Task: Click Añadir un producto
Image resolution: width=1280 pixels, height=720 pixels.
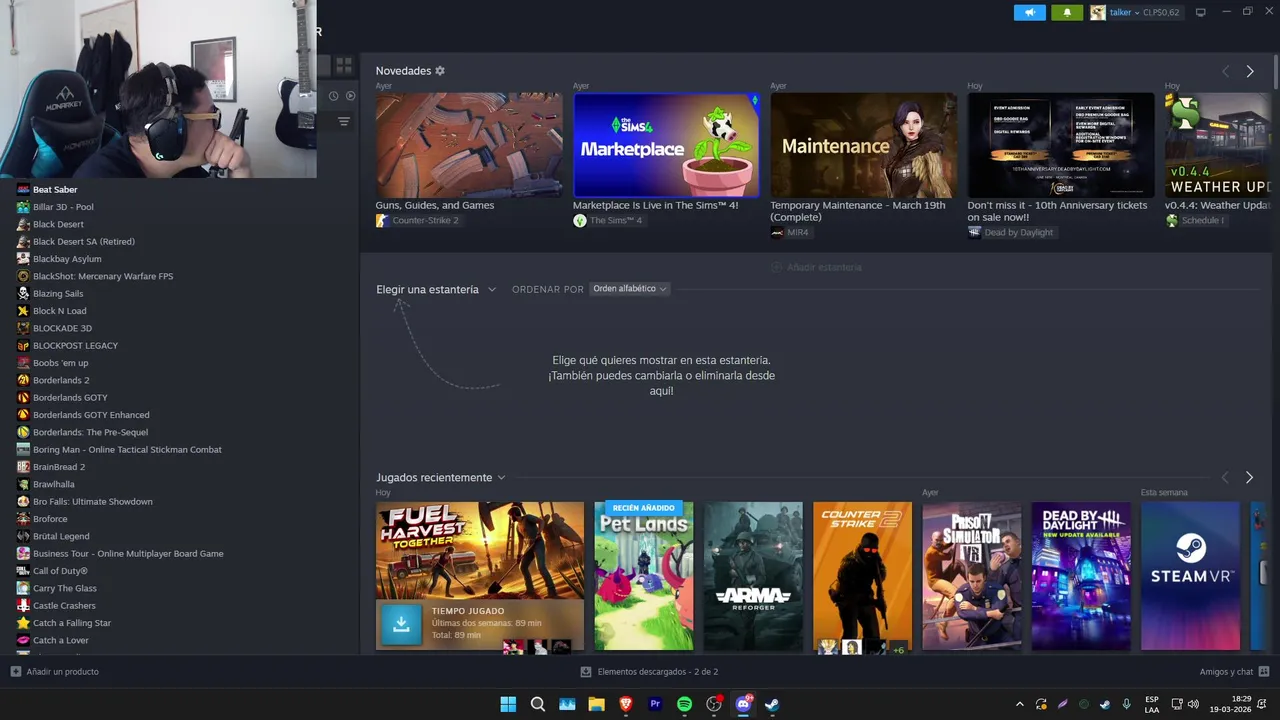Action: pyautogui.click(x=55, y=672)
